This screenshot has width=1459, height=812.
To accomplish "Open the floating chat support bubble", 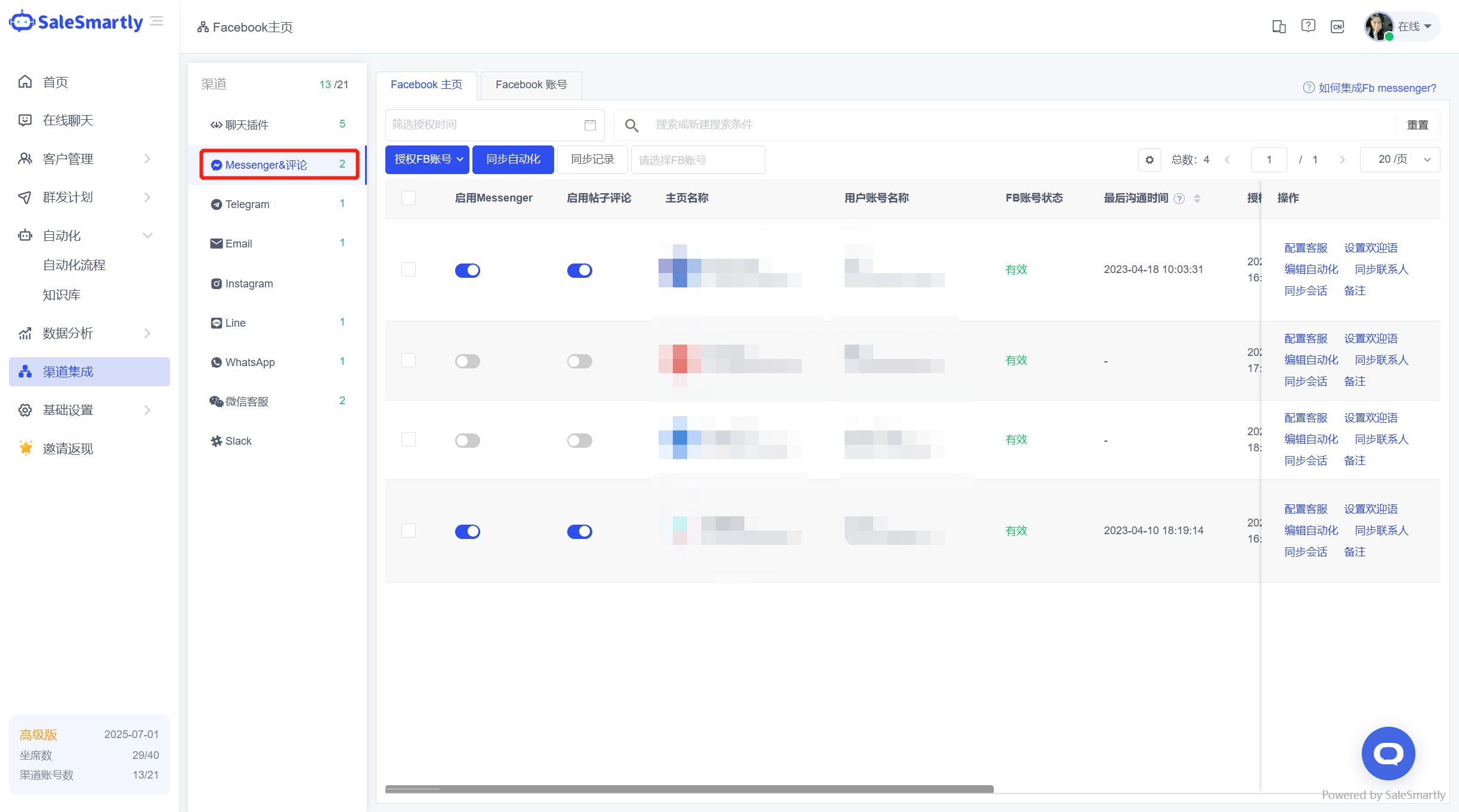I will click(x=1388, y=754).
